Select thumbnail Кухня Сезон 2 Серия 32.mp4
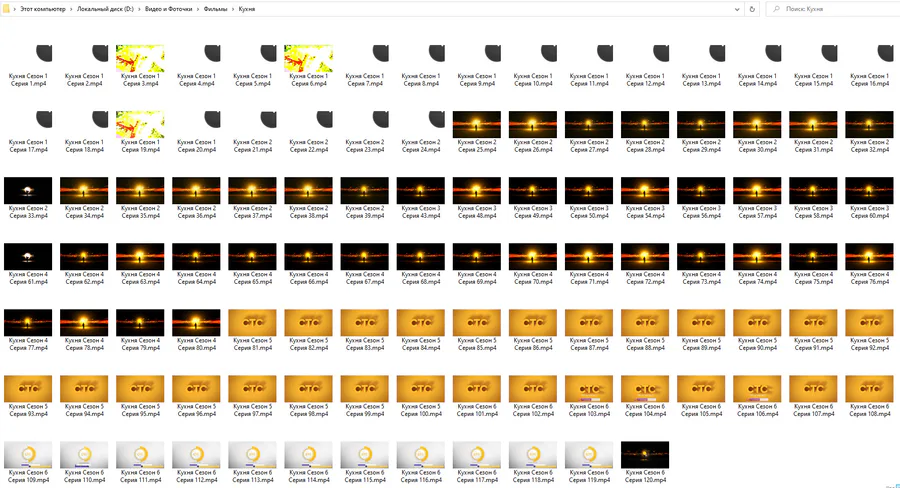Viewport: 900px width, 488px height. pyautogui.click(x=869, y=124)
